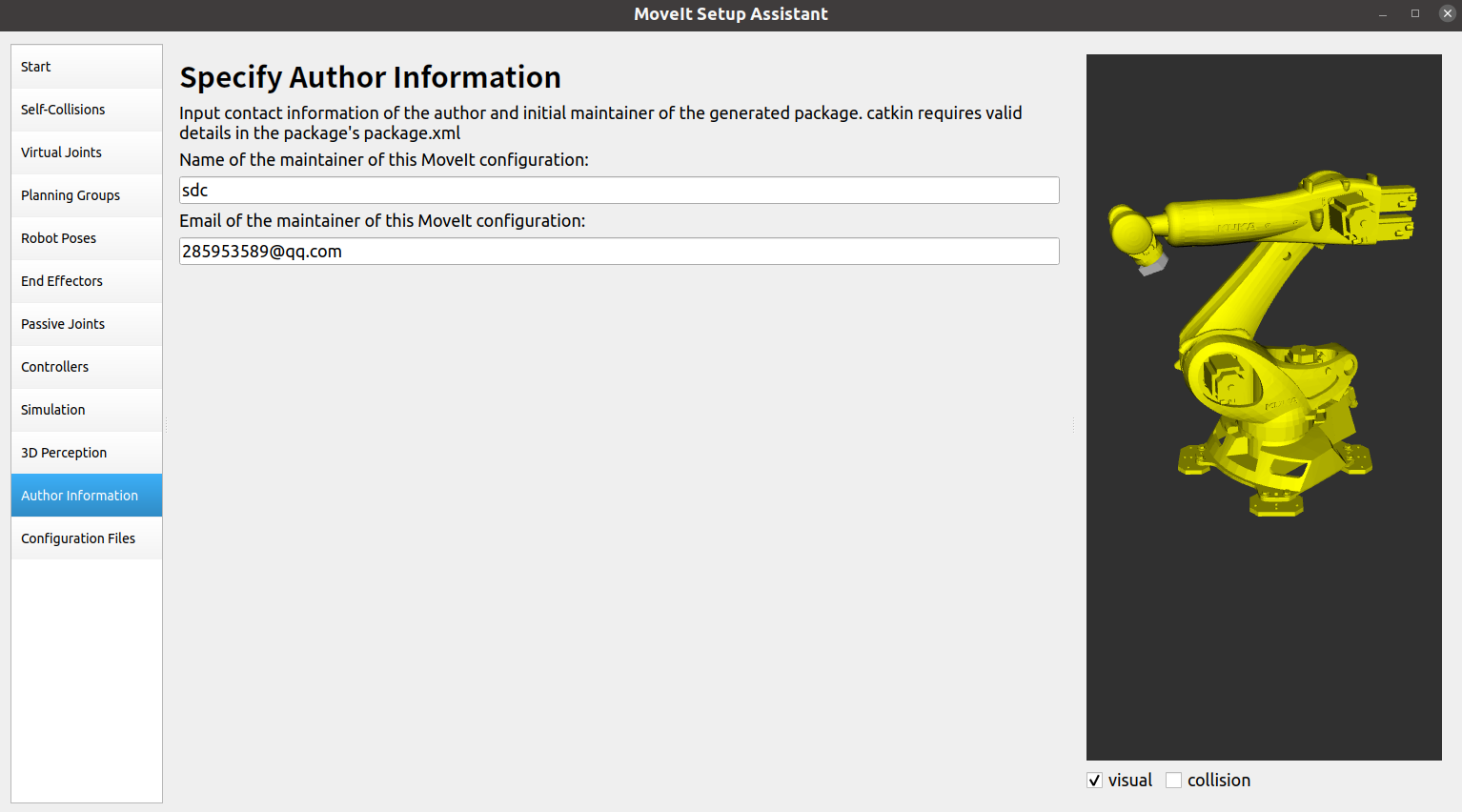The image size is (1462, 812).
Task: Enable the collision checkbox
Action: [x=1173, y=781]
